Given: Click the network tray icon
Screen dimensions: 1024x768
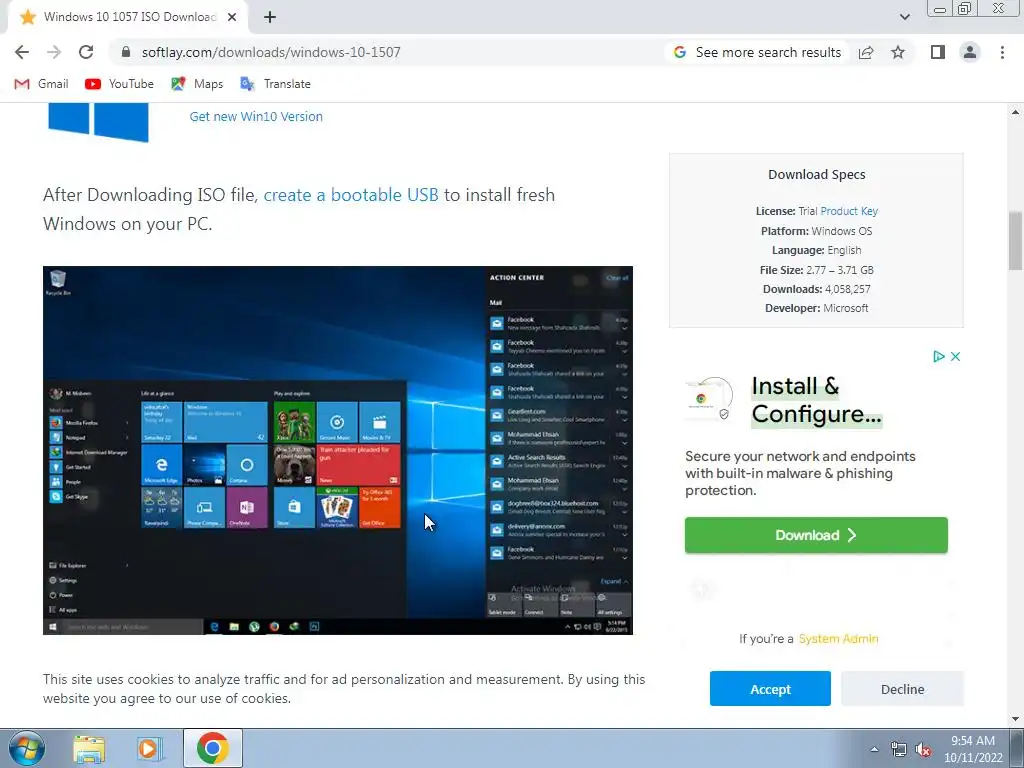Looking at the screenshot, I should tap(899, 750).
